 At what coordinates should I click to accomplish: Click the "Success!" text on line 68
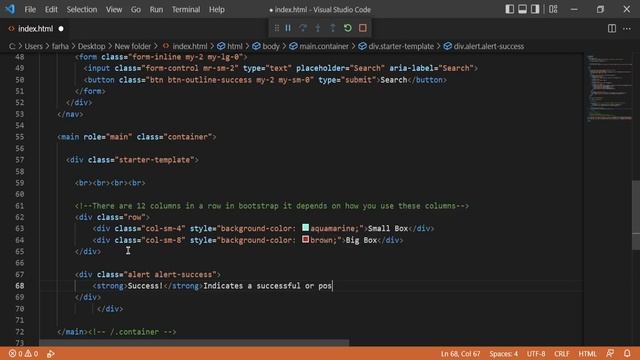click(x=145, y=286)
